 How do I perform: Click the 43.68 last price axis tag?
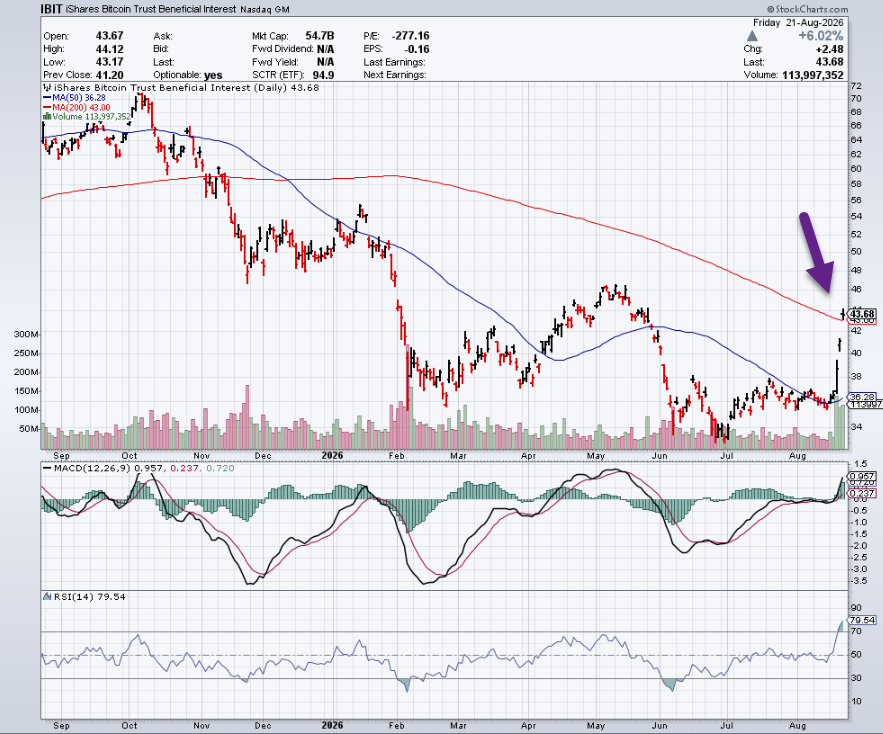pyautogui.click(x=862, y=313)
